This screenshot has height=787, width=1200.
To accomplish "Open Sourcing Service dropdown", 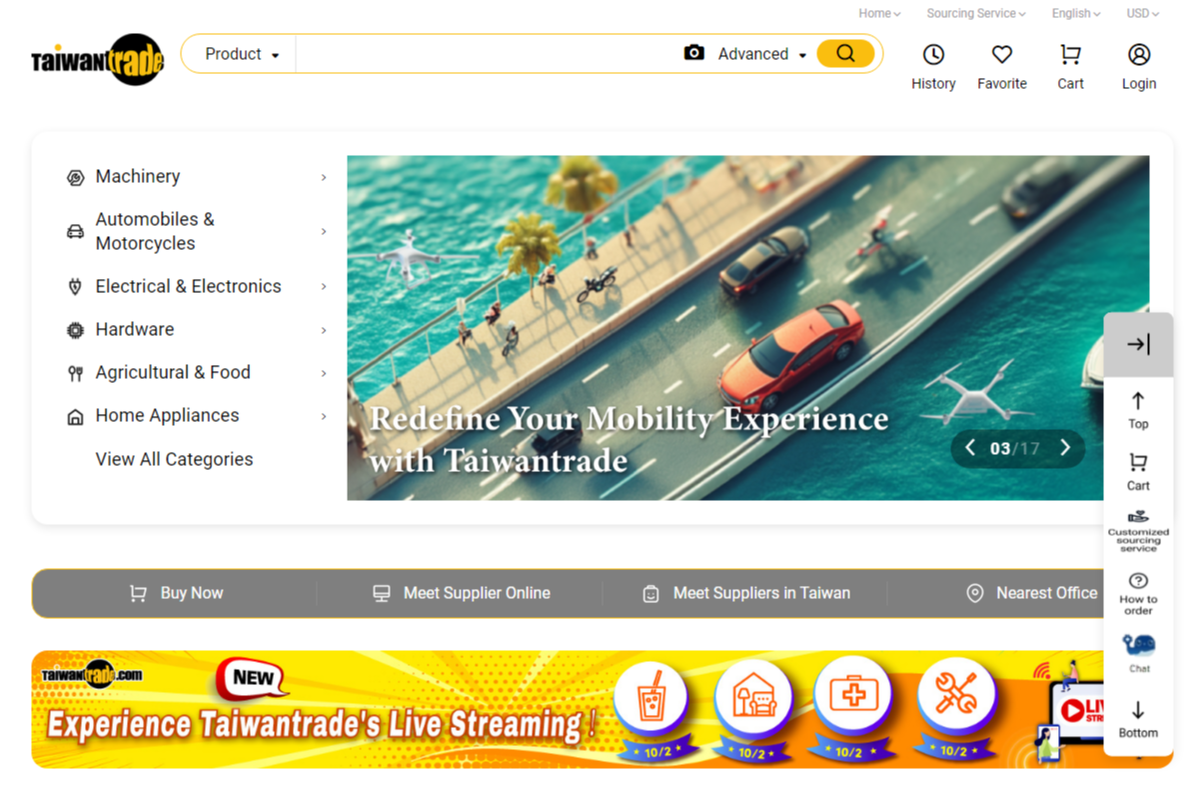I will 976,13.
